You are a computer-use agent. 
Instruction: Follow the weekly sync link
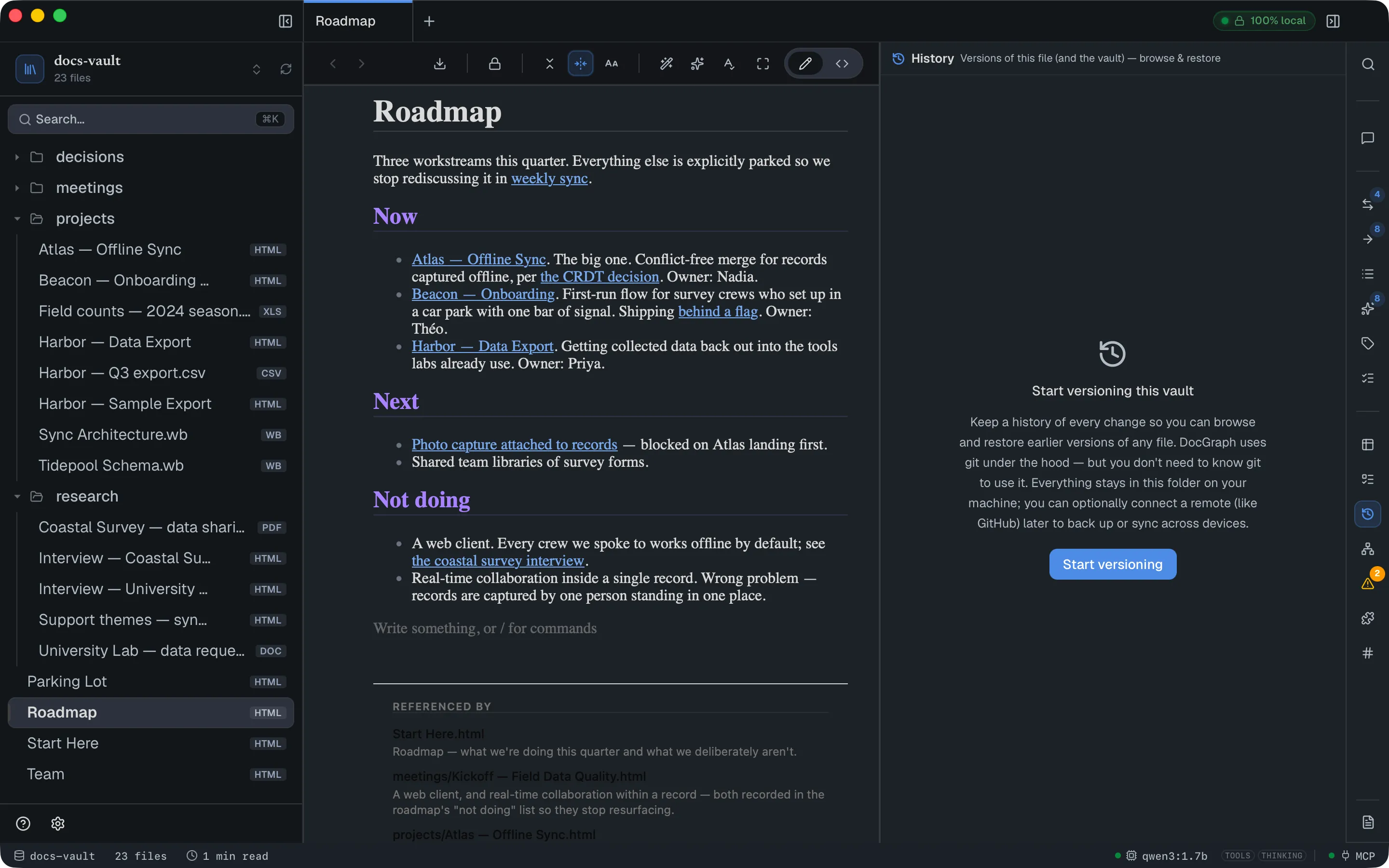pyautogui.click(x=549, y=178)
